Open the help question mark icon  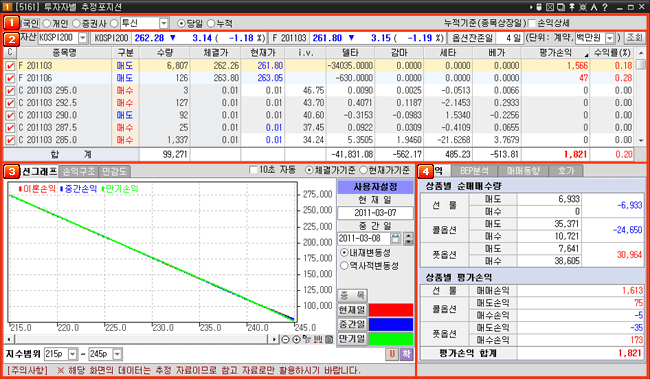click(x=605, y=7)
